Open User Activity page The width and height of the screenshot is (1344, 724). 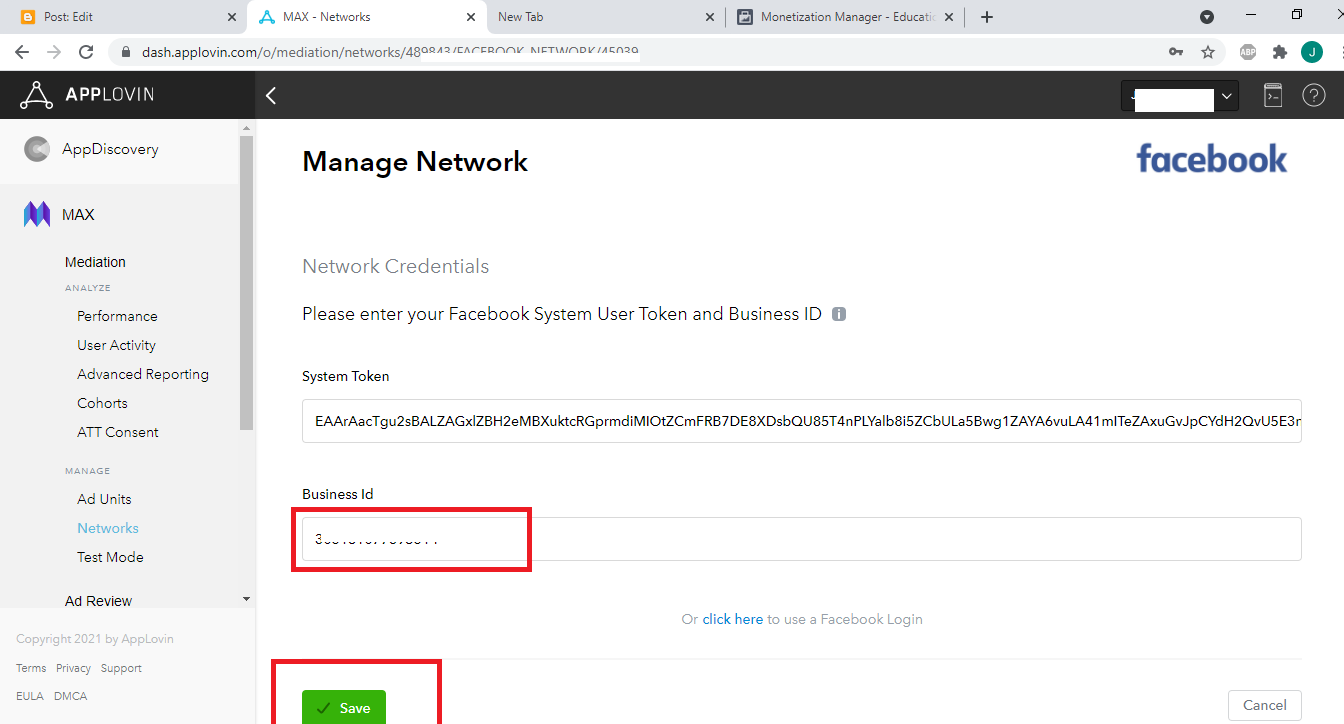(116, 345)
